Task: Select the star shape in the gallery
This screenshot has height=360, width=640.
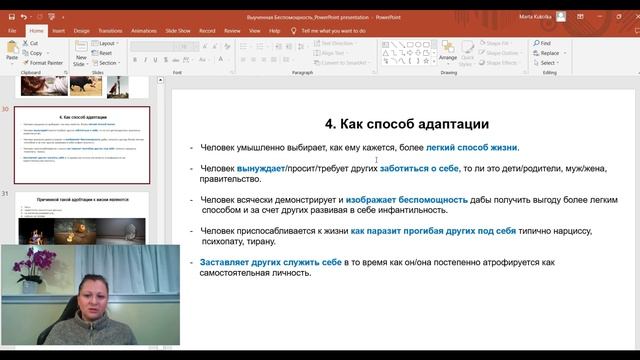Action: (x=427, y=61)
